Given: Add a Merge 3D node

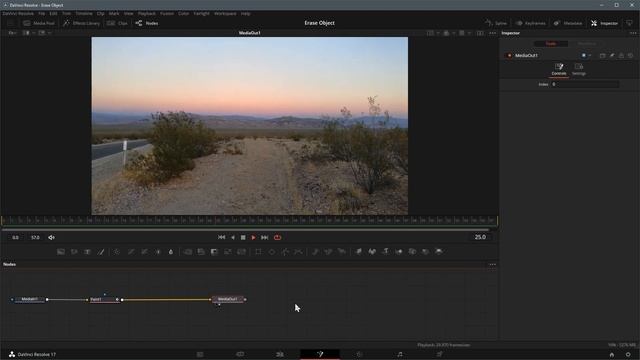Looking at the screenshot, I should coord(399,252).
